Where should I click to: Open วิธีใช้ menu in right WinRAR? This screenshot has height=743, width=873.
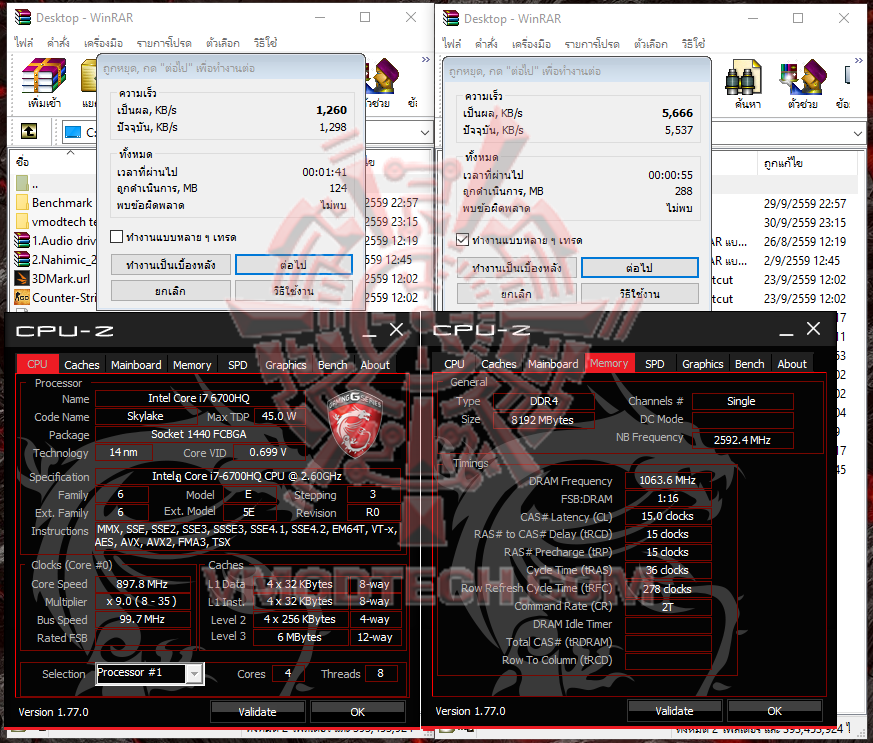click(694, 44)
